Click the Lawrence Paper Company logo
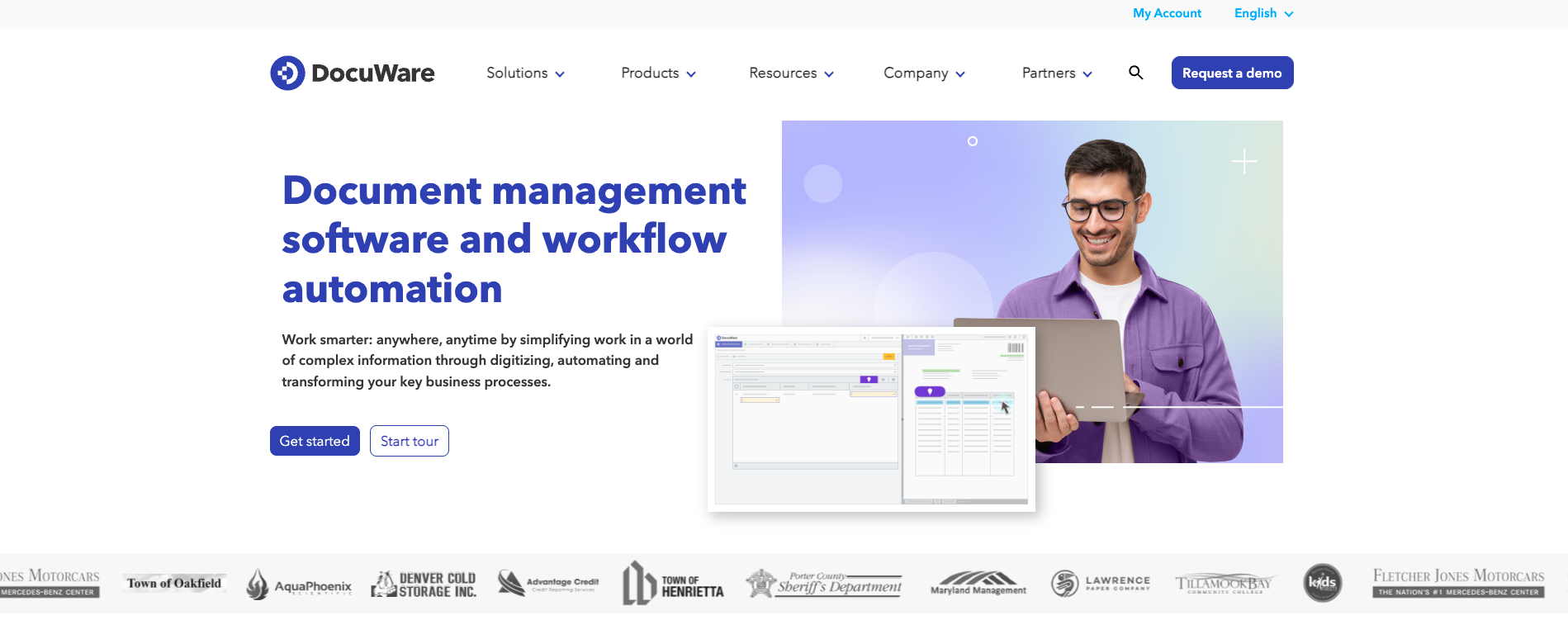Viewport: 1568px width, 620px height. [1100, 583]
